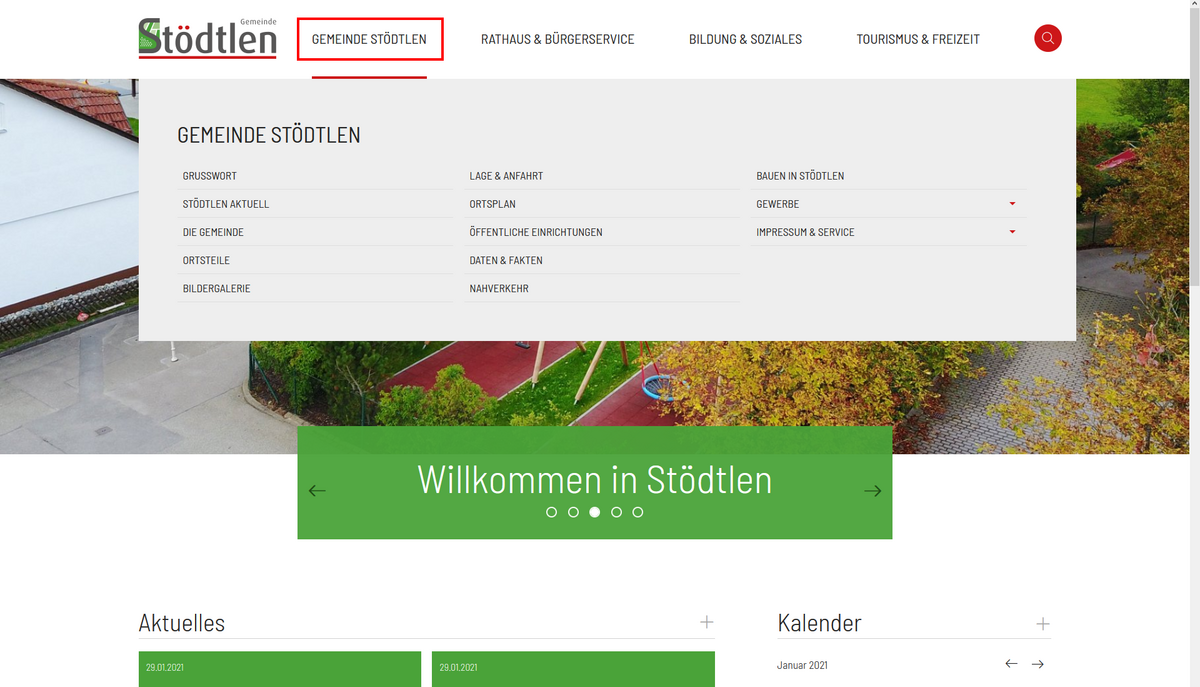The image size is (1200, 687).
Task: Select the second slide indicator dot
Action: (573, 512)
